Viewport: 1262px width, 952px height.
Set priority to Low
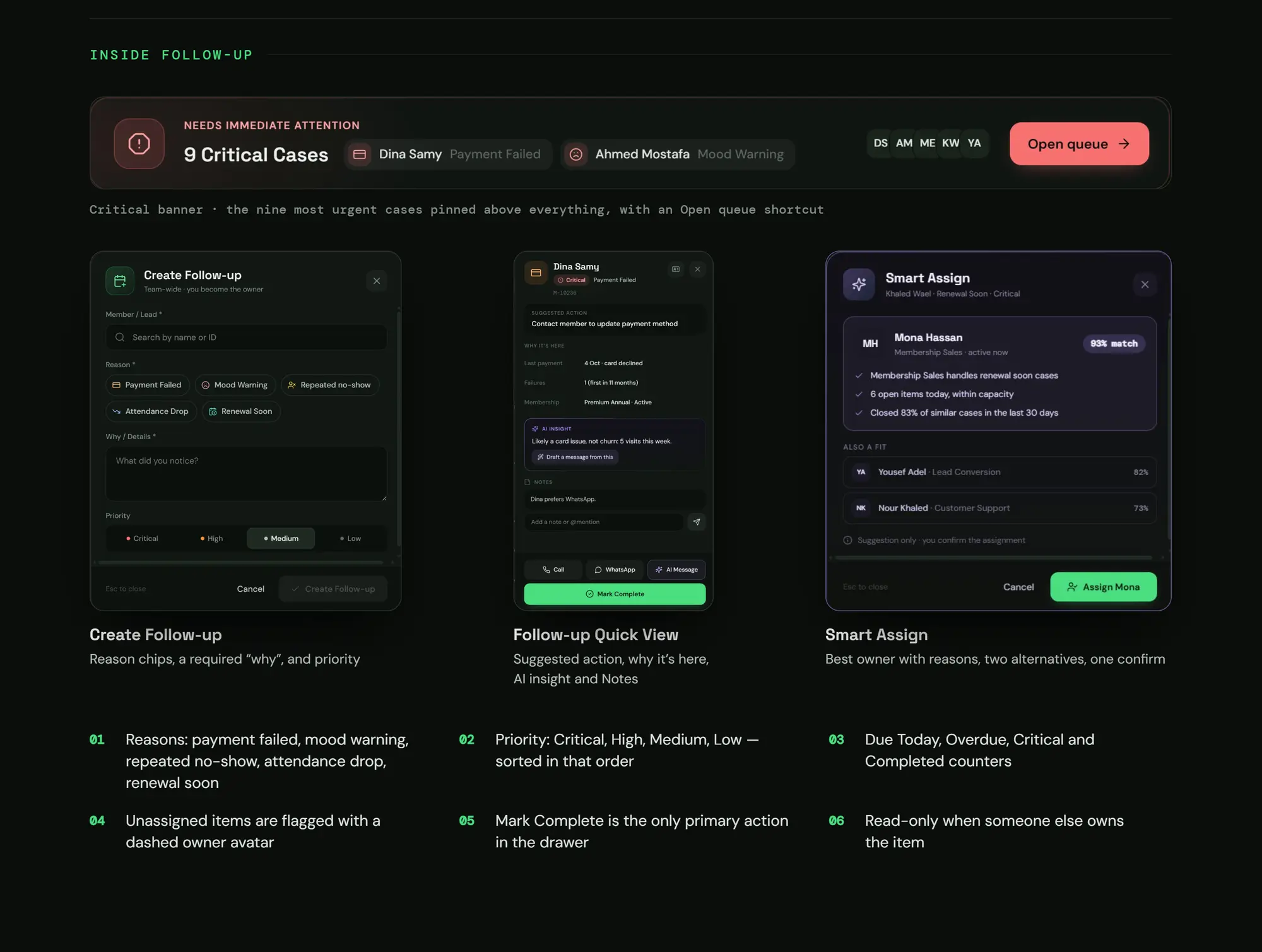[350, 538]
